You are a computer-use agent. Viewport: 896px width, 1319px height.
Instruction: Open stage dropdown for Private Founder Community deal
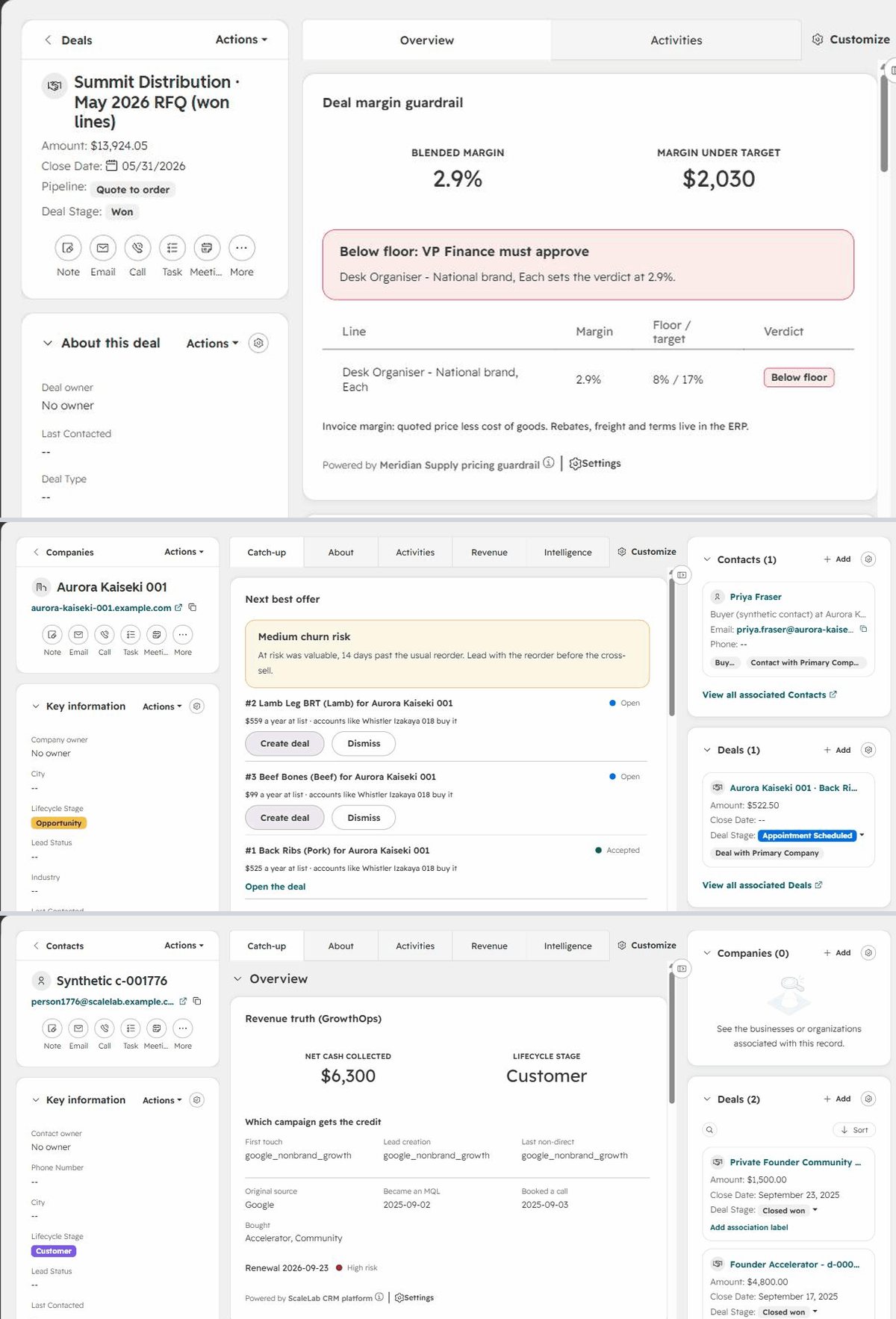[x=815, y=1210]
